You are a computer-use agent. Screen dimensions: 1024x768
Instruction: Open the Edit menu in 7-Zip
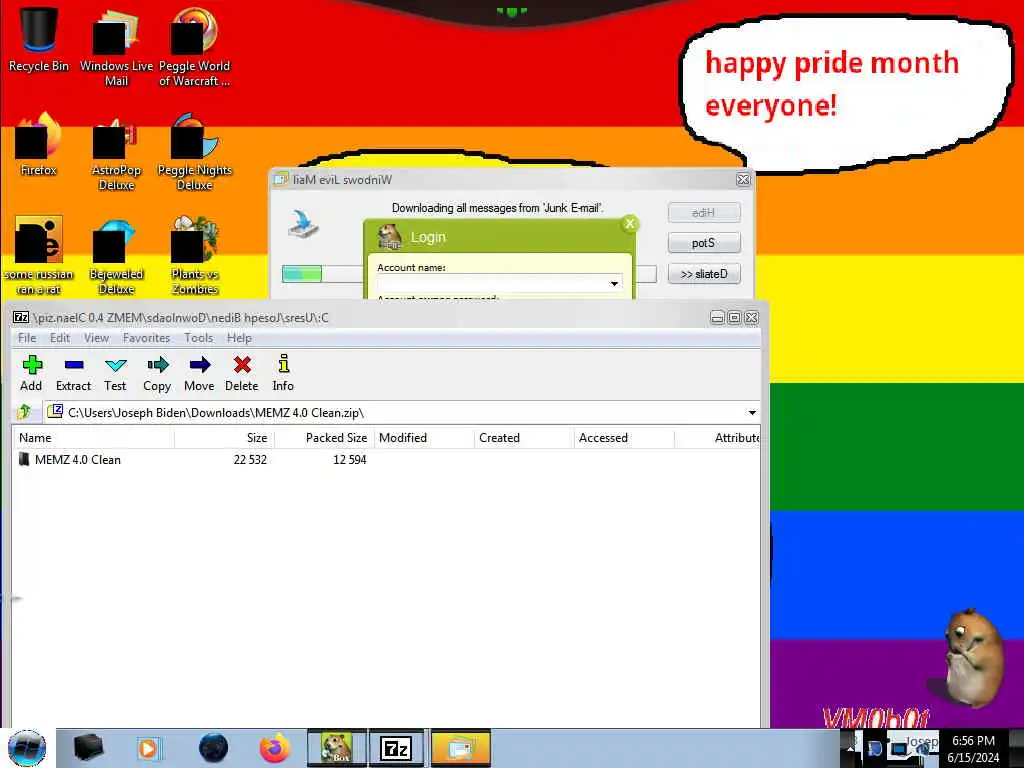59,338
